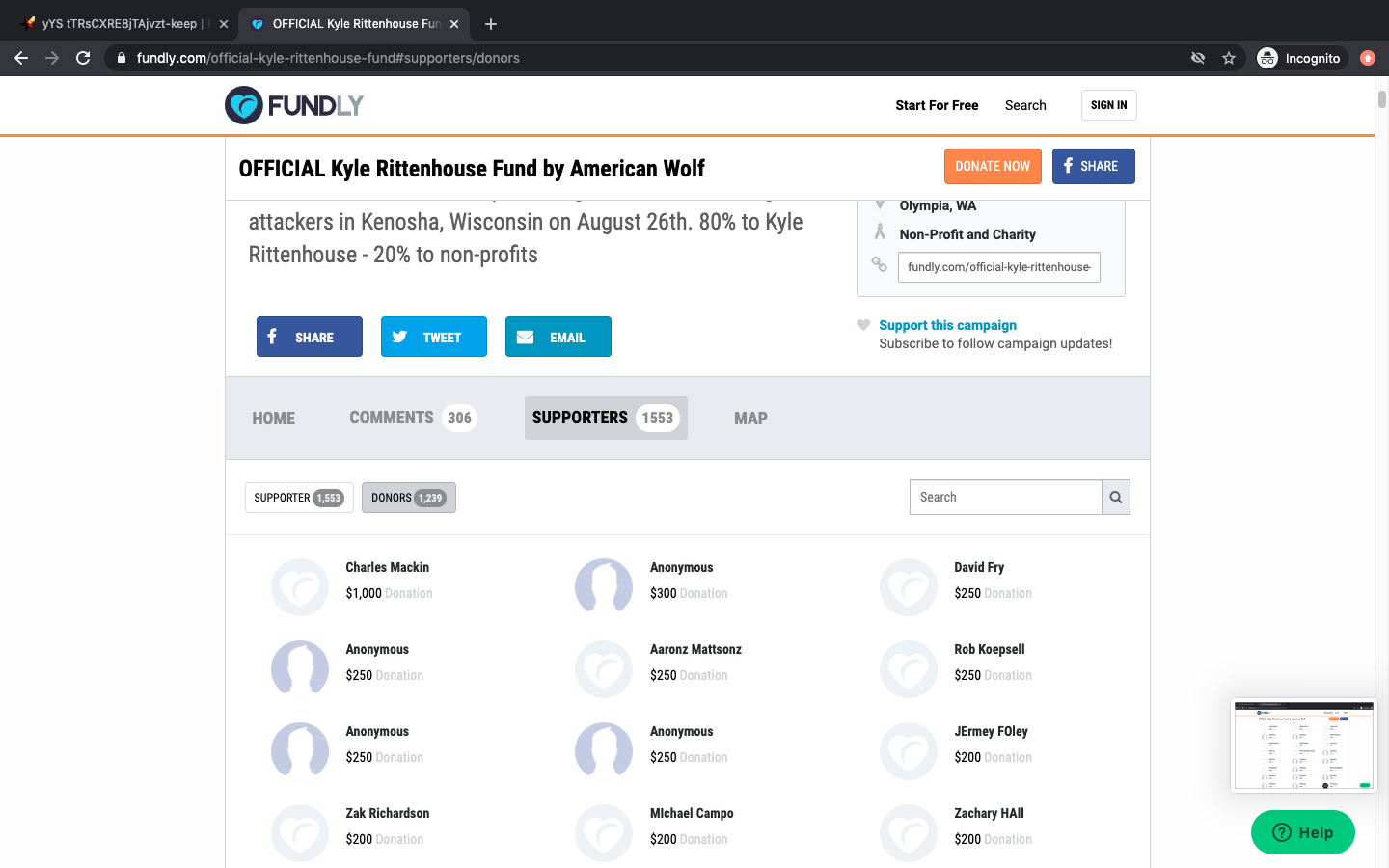Click the screenshot preview thumbnail
This screenshot has width=1389, height=868.
tap(1304, 746)
